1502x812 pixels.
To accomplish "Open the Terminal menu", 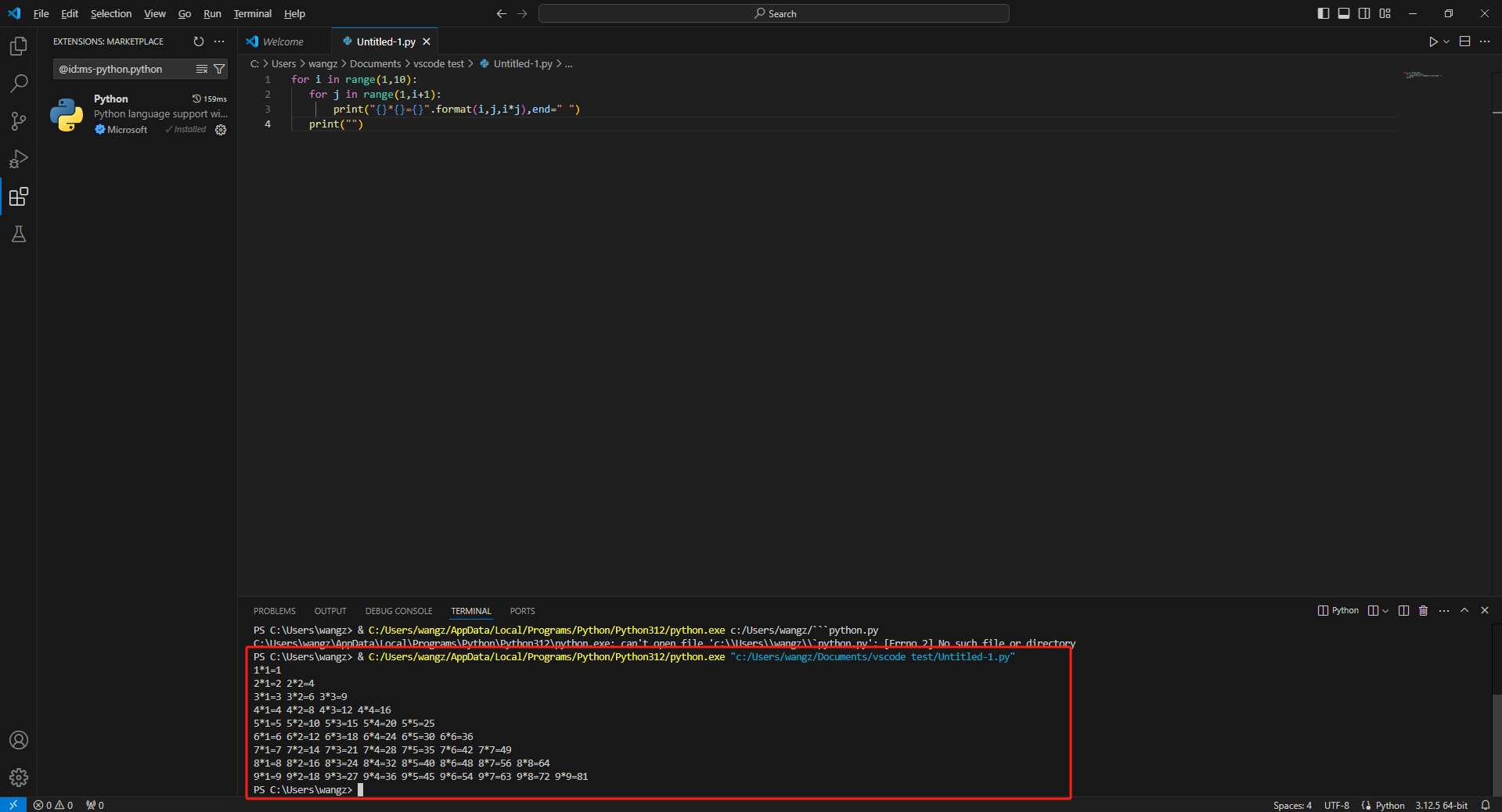I will click(253, 13).
